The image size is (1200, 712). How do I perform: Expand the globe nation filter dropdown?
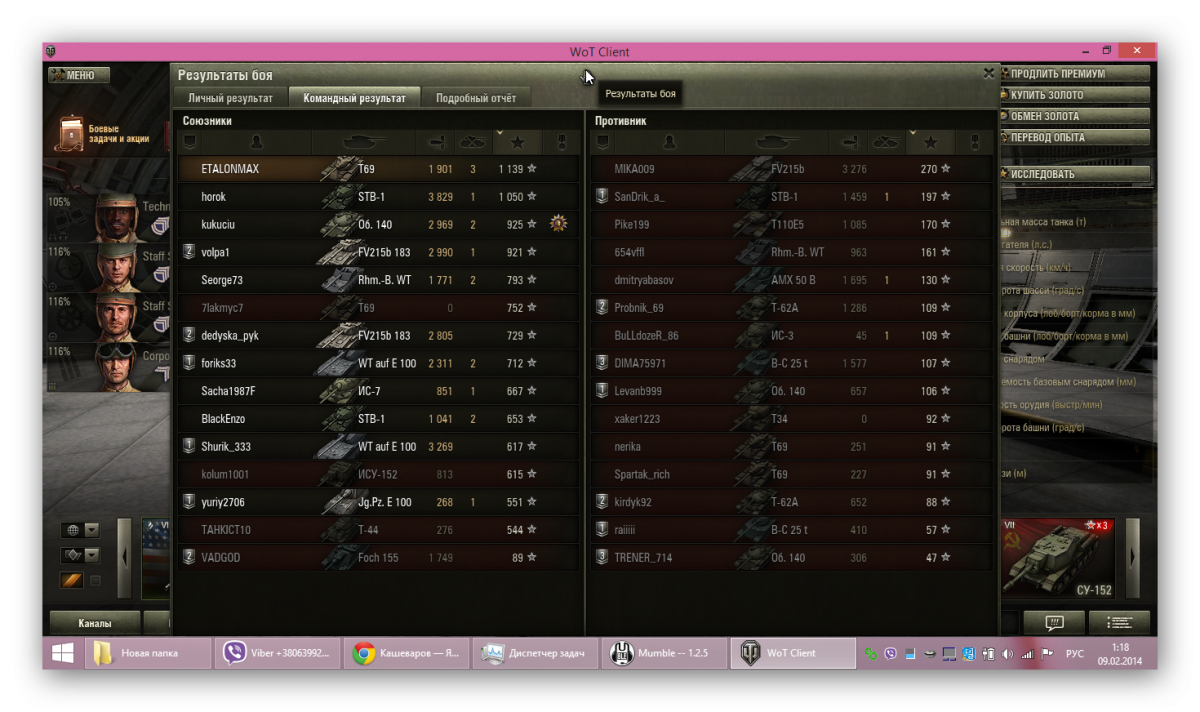(x=92, y=530)
